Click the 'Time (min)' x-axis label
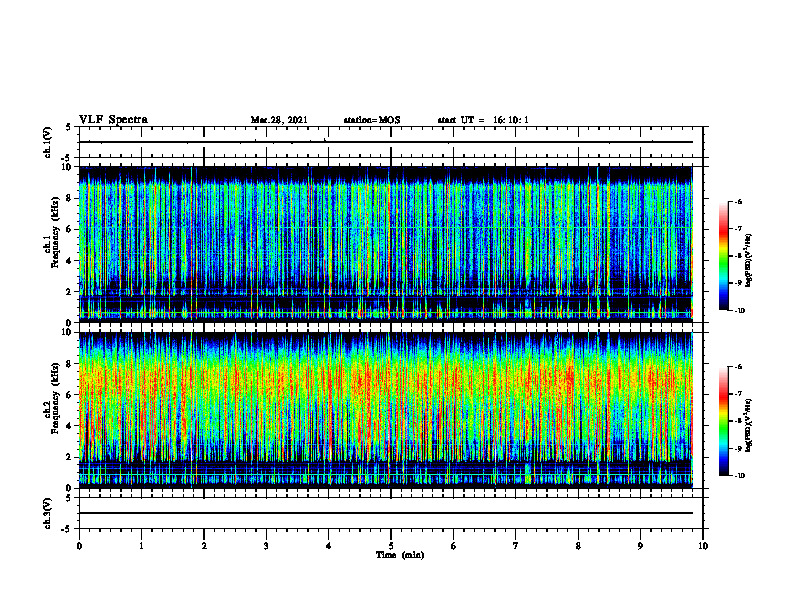 [400, 555]
